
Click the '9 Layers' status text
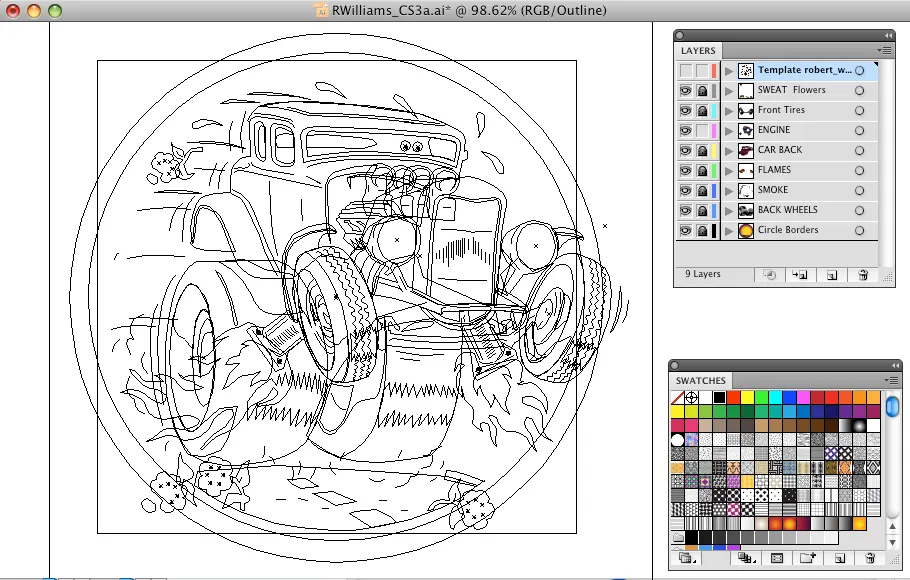pyautogui.click(x=703, y=274)
